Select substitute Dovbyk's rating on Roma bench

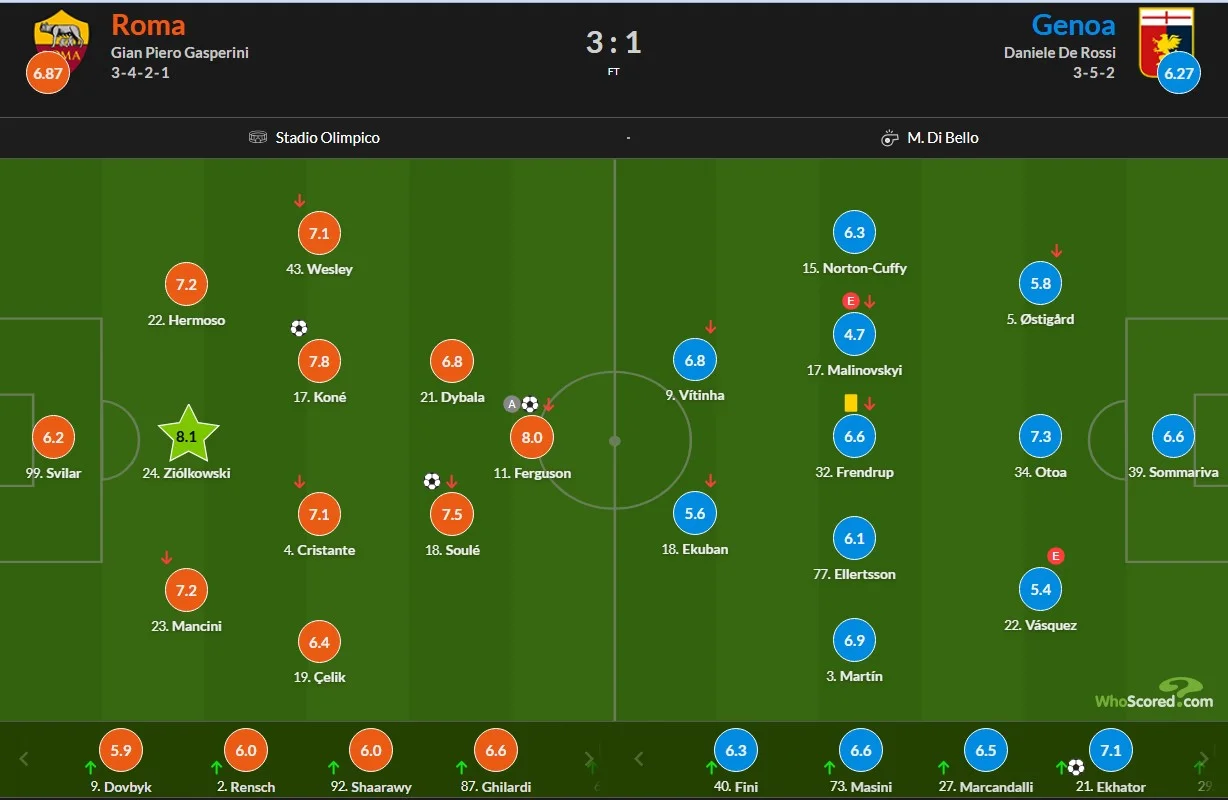click(121, 750)
